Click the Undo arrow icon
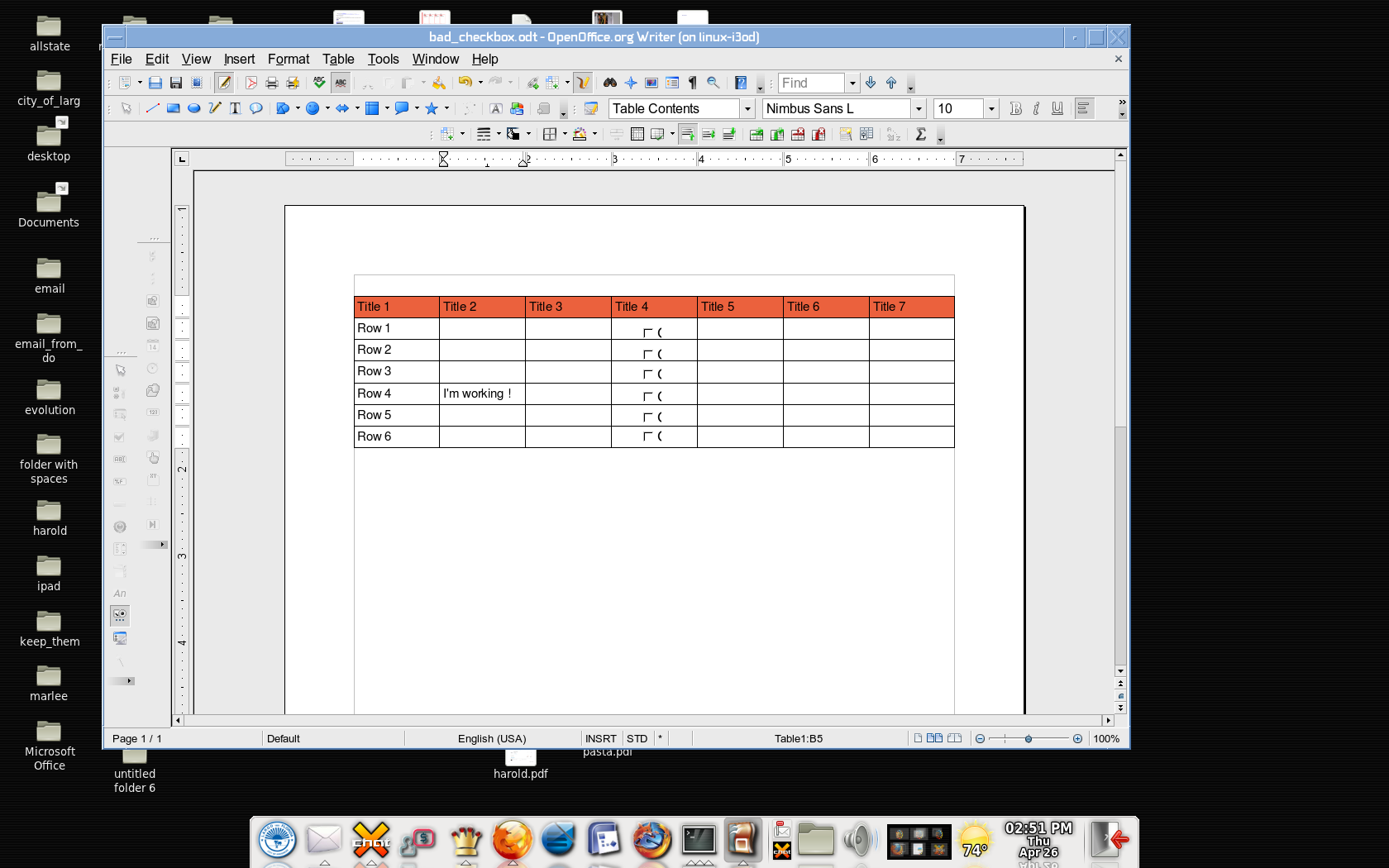This screenshot has width=1389, height=868. click(465, 83)
